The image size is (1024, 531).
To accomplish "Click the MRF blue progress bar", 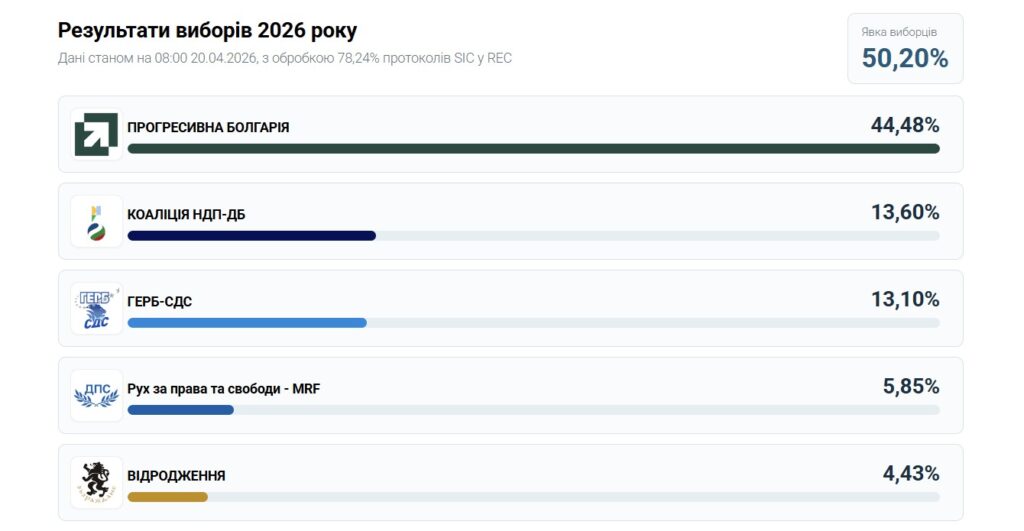I will pyautogui.click(x=180, y=410).
